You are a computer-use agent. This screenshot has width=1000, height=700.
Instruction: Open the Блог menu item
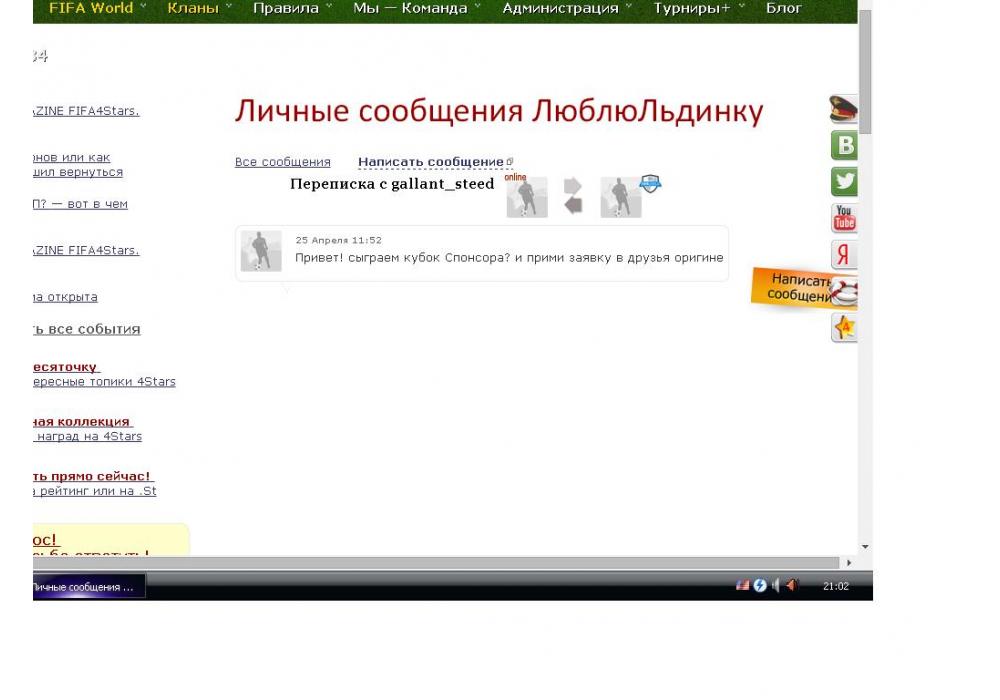click(x=783, y=8)
